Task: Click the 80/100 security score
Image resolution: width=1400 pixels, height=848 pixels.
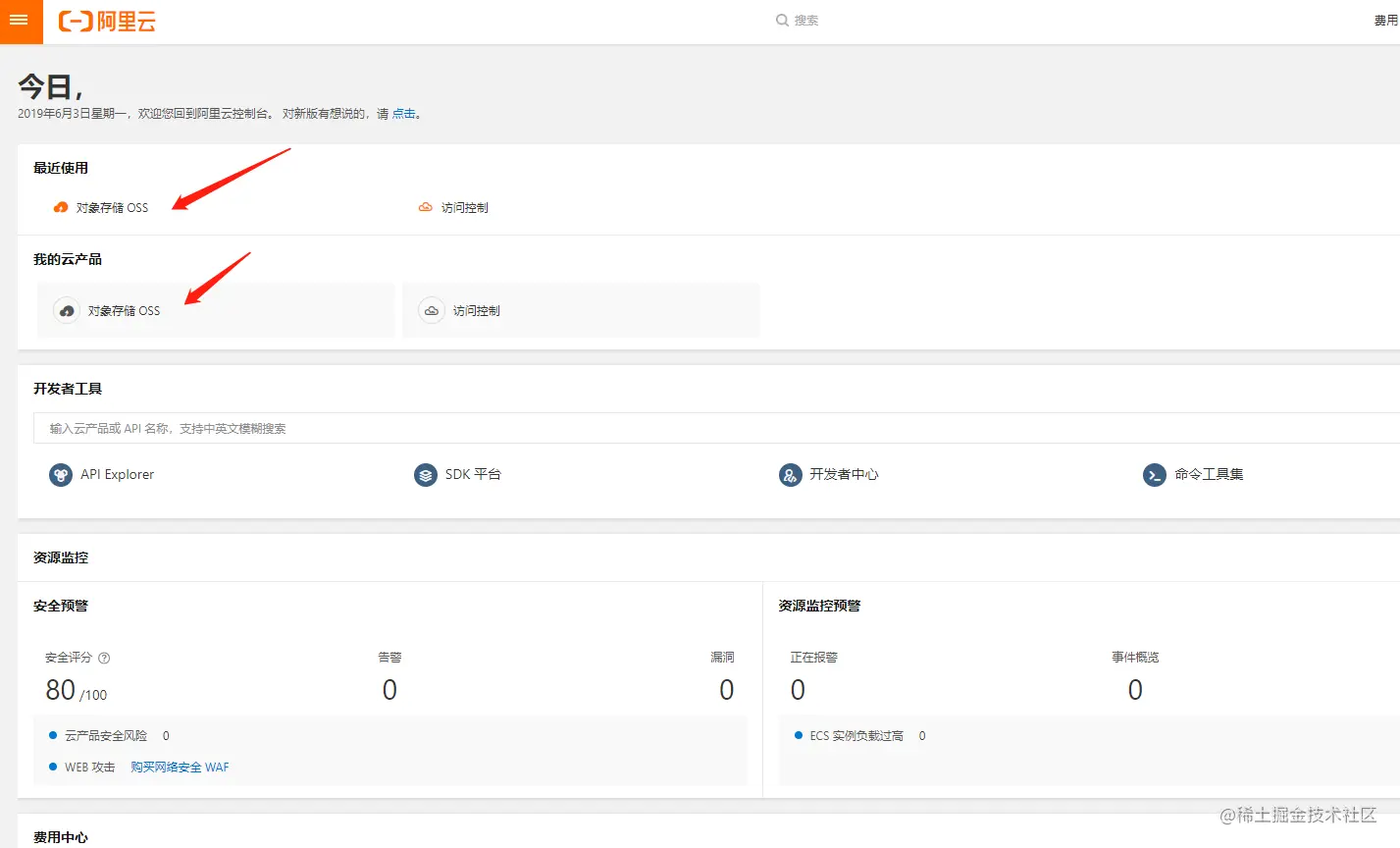Action: click(x=76, y=690)
